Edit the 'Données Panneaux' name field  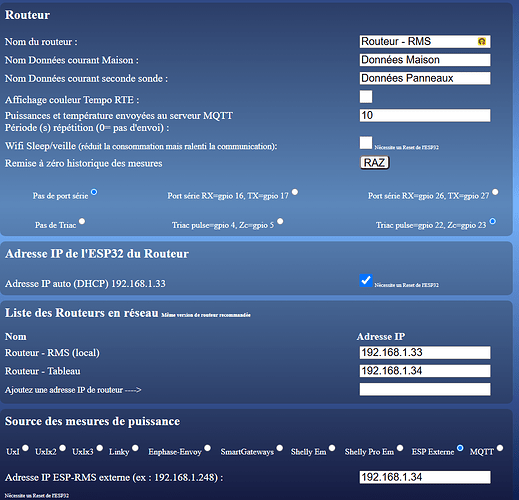pyautogui.click(x=425, y=78)
